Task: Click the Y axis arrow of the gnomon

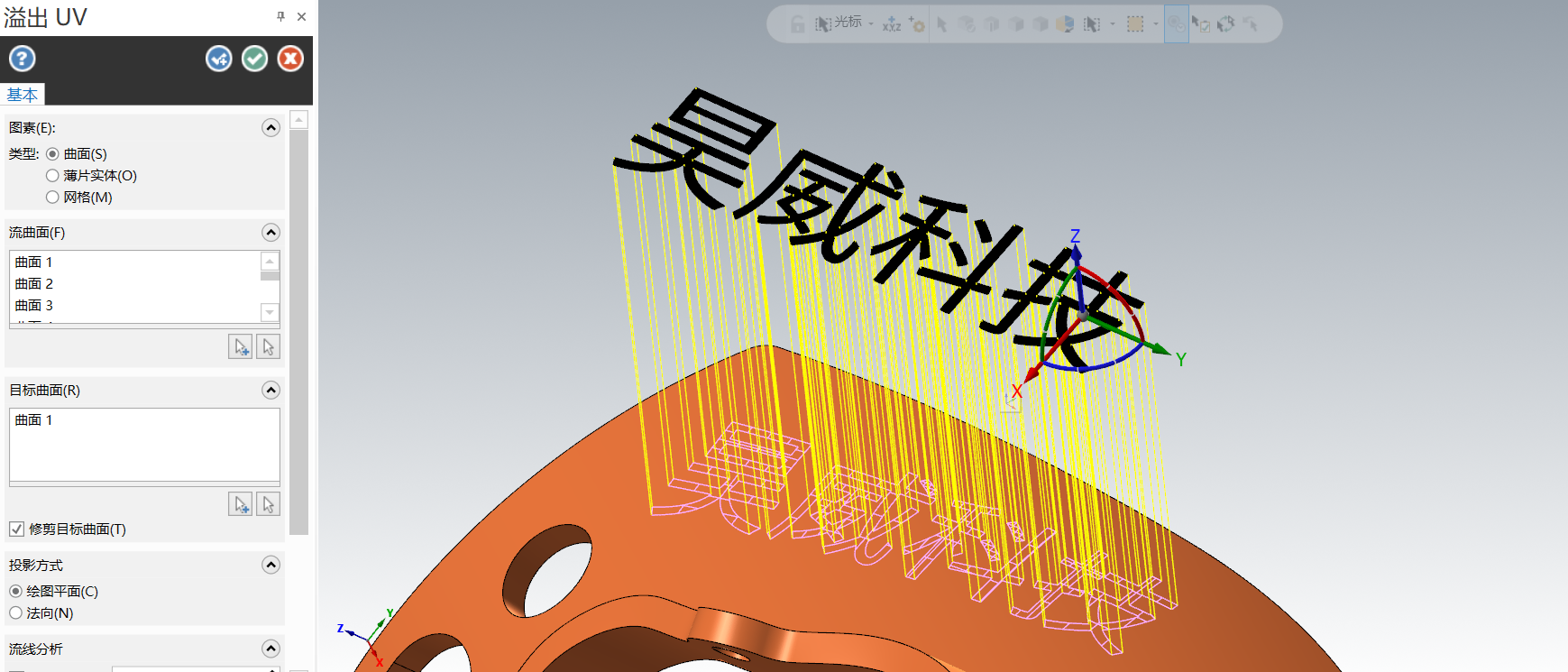Action: pos(1160,349)
